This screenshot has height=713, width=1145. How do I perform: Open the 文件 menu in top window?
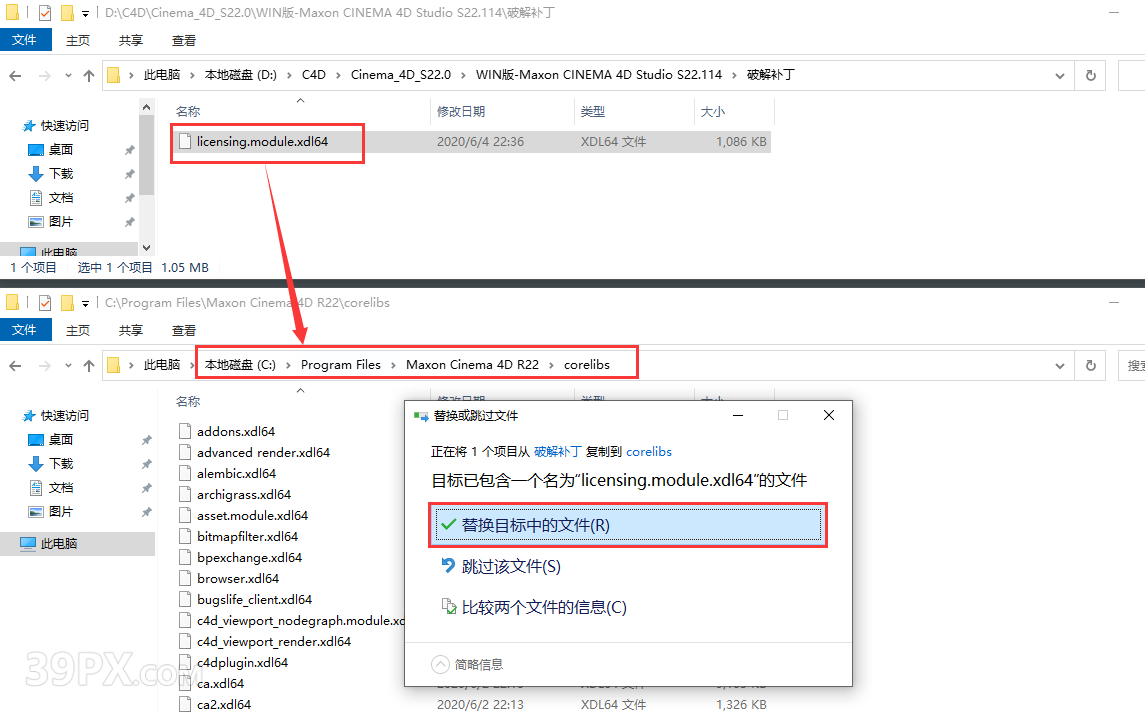coord(24,40)
